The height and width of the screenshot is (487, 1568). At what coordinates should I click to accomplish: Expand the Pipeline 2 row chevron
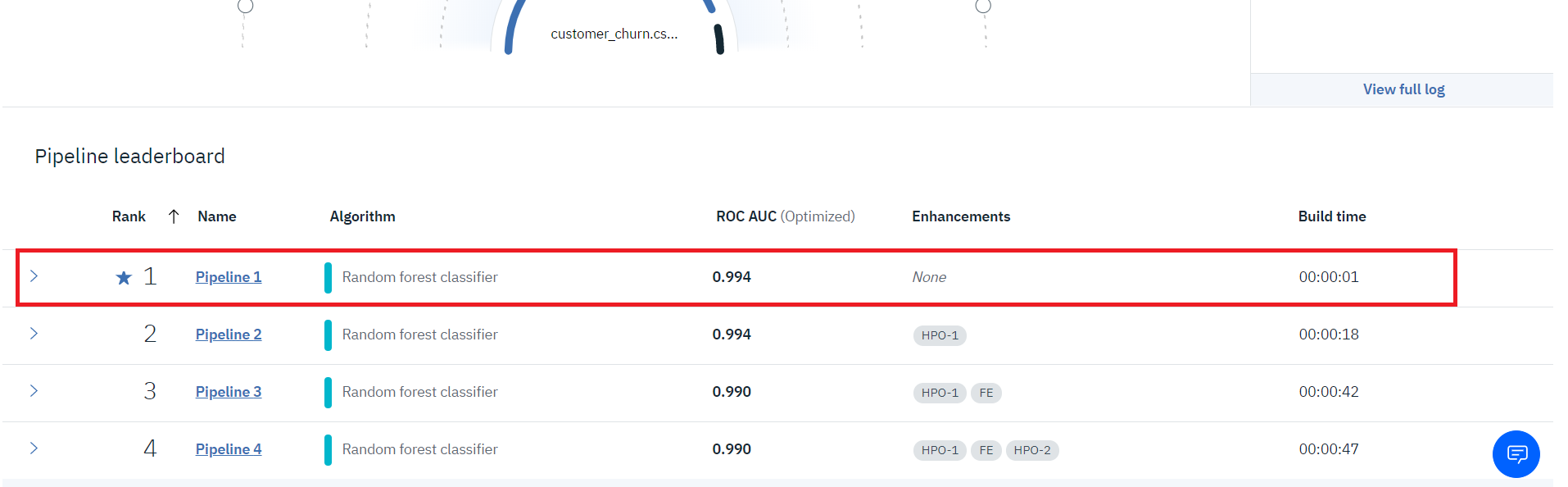point(34,334)
